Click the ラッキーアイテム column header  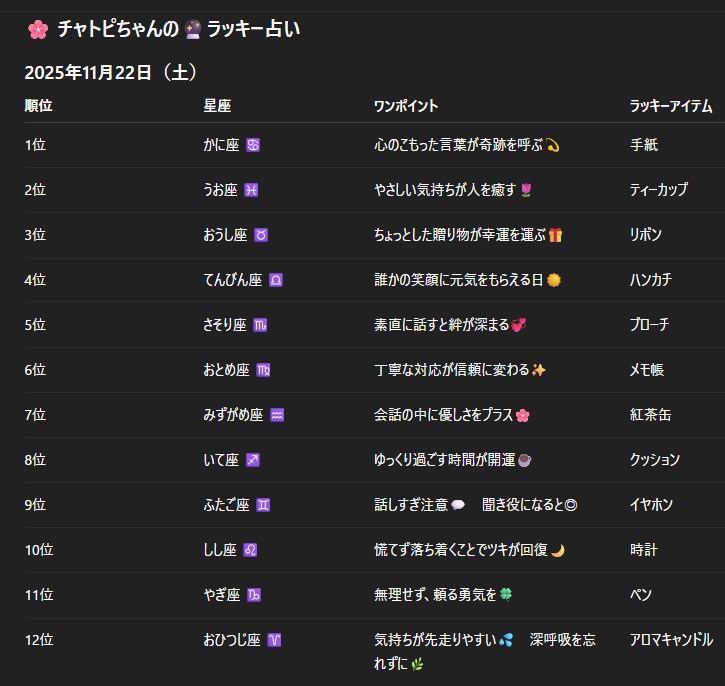click(670, 106)
